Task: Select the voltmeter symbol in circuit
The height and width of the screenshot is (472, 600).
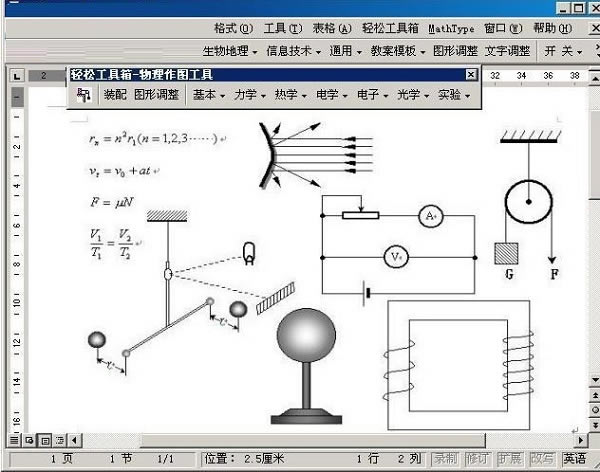Action: 396,257
